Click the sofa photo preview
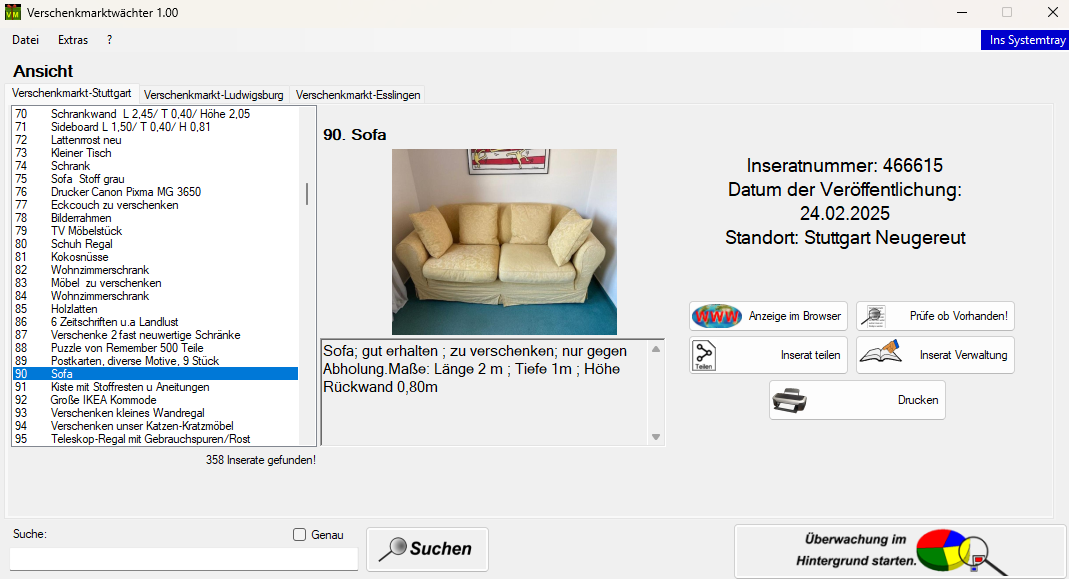 pos(504,242)
